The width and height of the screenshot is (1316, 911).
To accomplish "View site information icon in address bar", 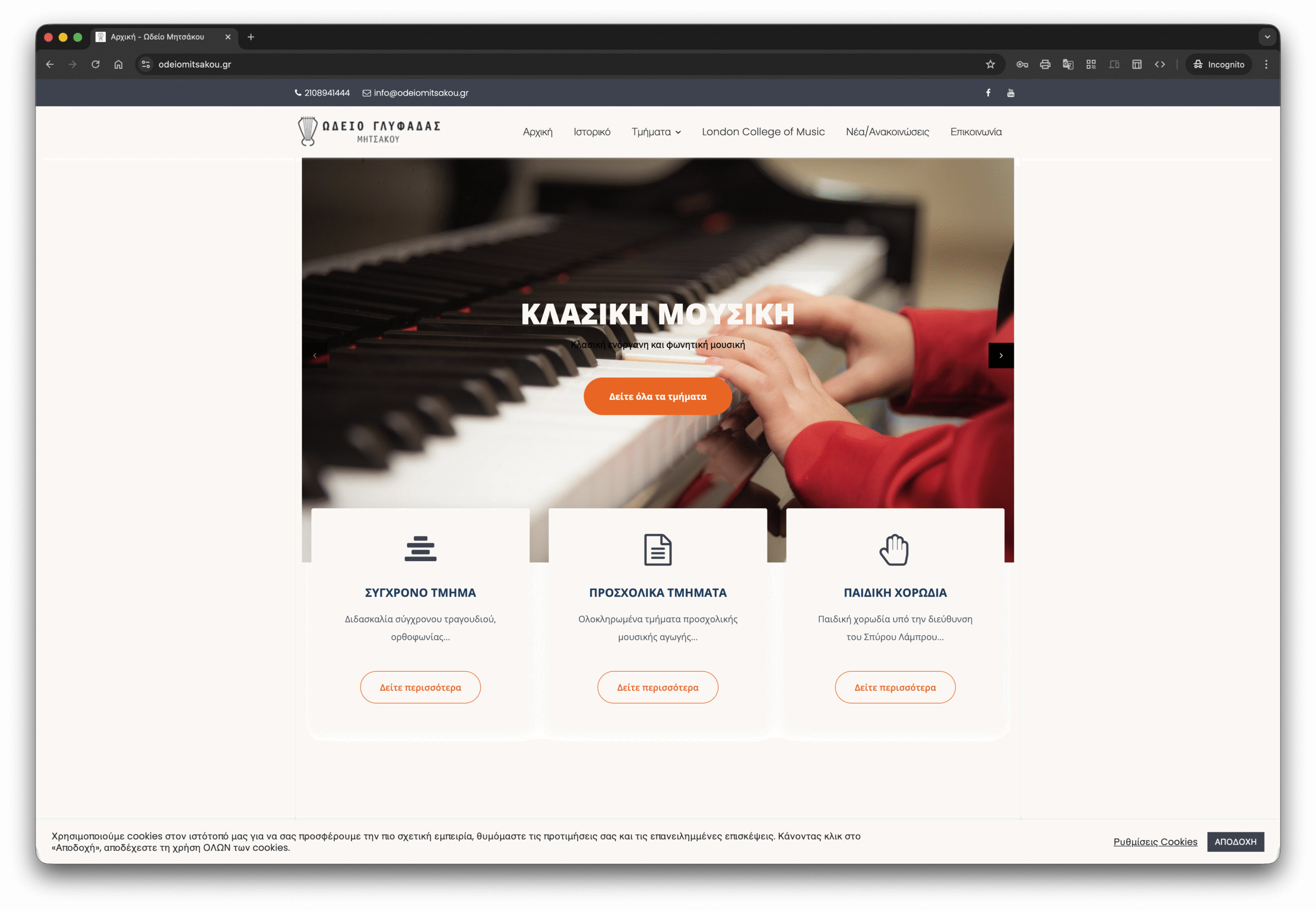I will point(145,64).
